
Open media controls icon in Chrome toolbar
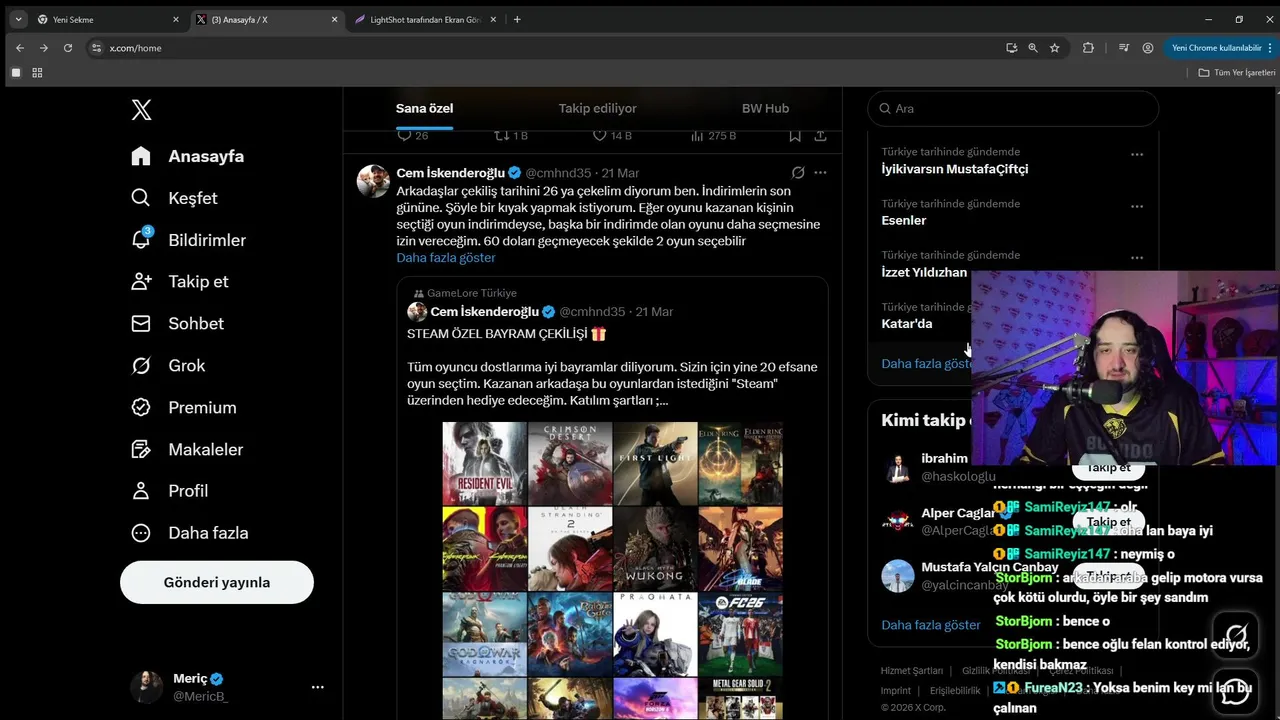(x=1124, y=48)
